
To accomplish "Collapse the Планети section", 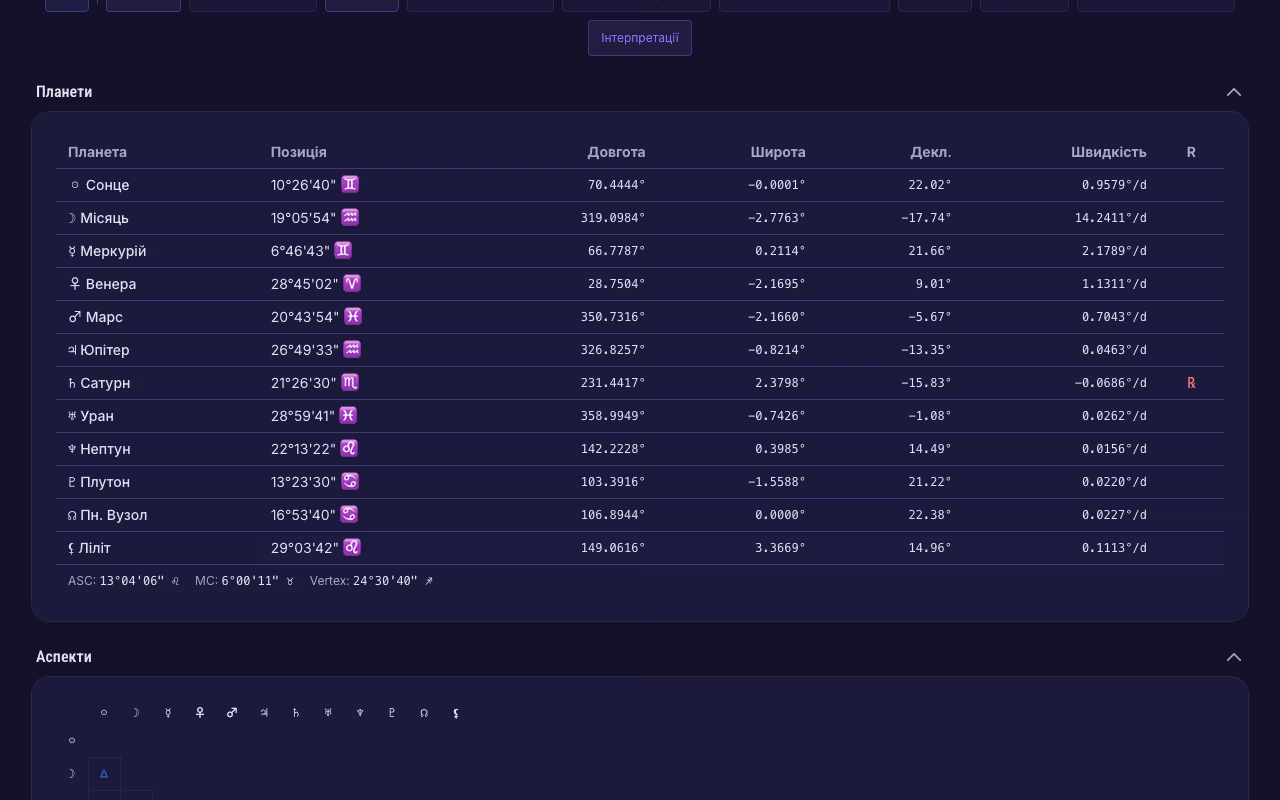I will (x=1233, y=92).
